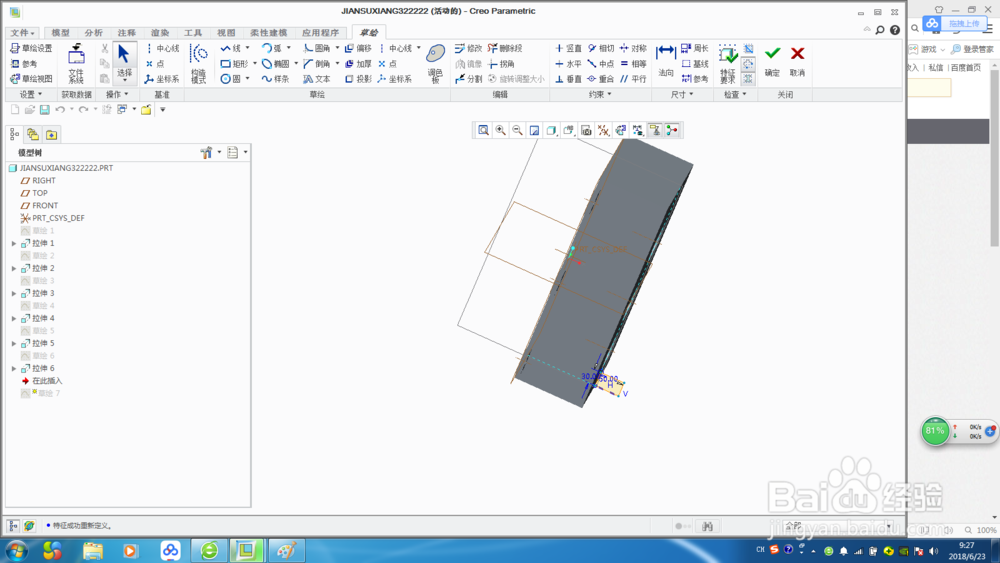Toggle datum display filters in graphics toolbar

(603, 131)
